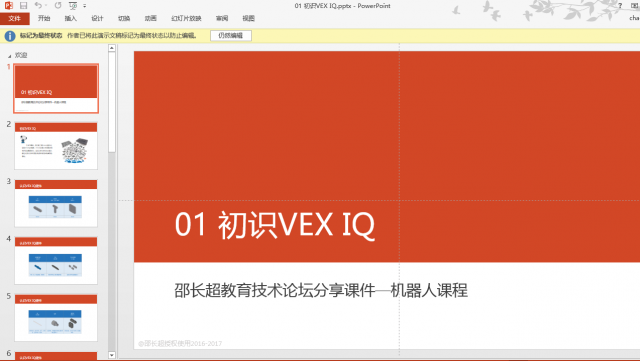This screenshot has width=640, height=361.
Task: Click the slide panel scrollbar thumb
Action: click(x=112, y=102)
